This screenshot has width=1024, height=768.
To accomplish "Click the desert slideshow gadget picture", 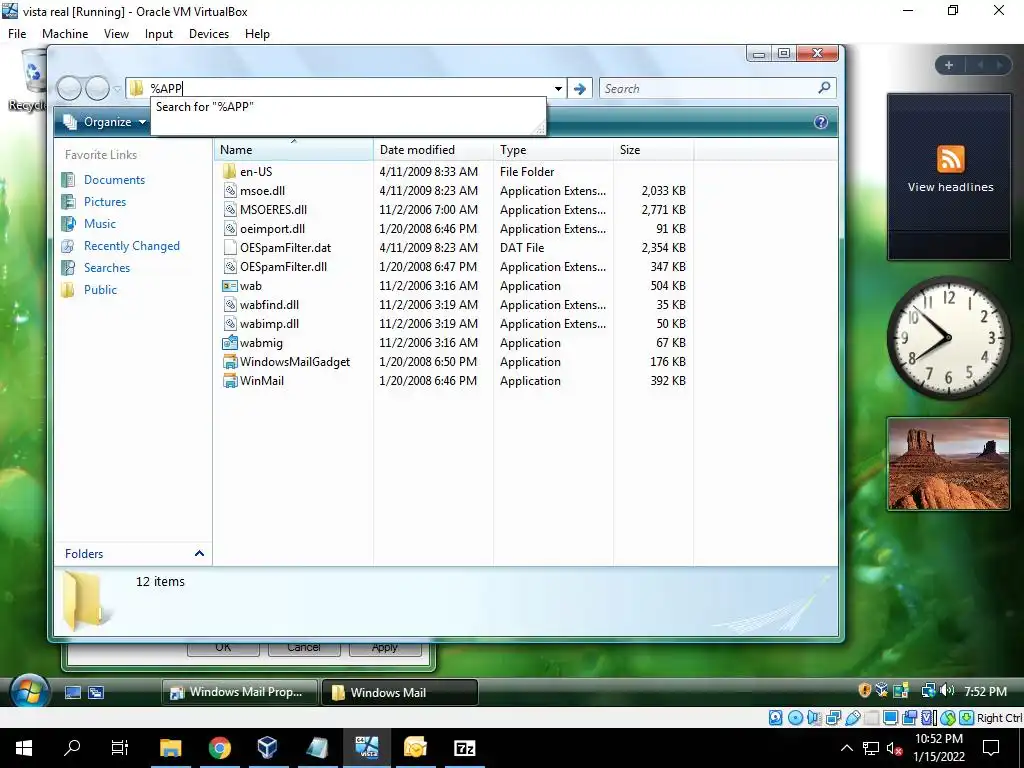I will tap(948, 464).
